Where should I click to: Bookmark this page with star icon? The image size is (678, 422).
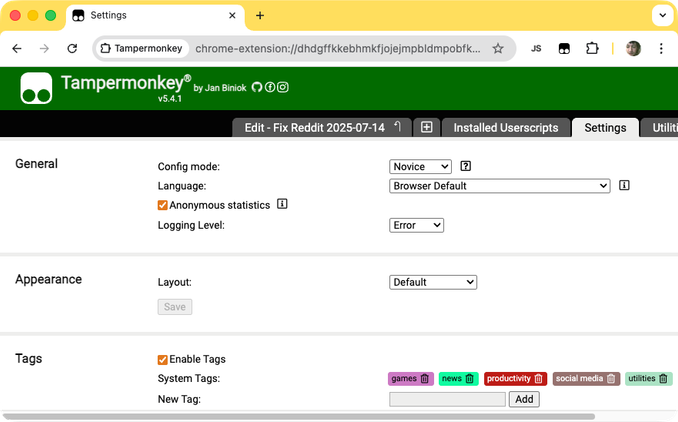(x=498, y=48)
